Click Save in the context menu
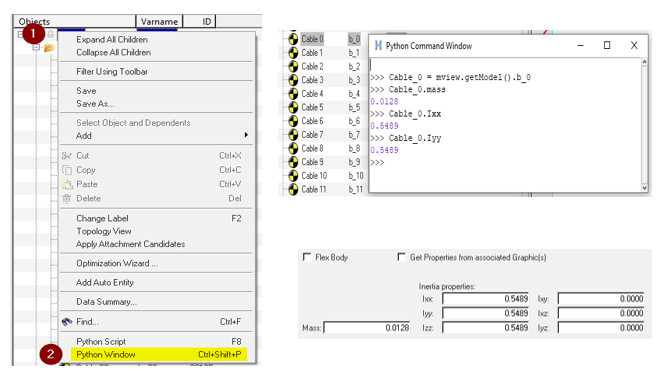This screenshot has width=667, height=384. (x=86, y=91)
